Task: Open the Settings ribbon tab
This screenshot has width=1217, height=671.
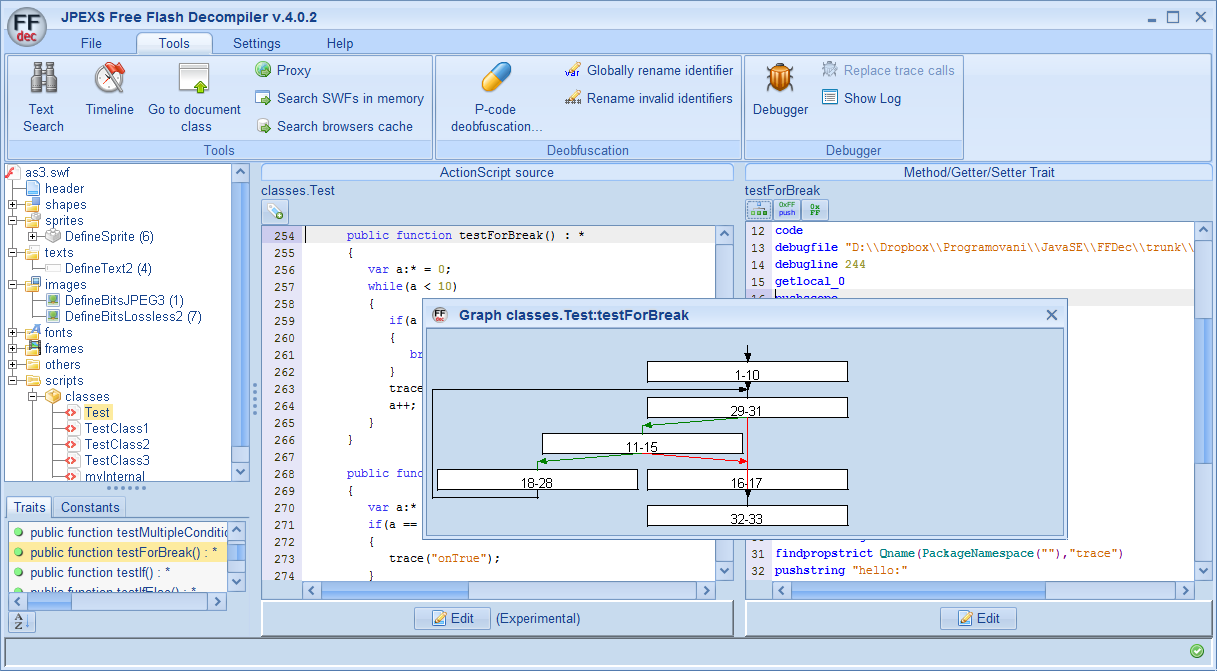Action: click(x=257, y=43)
